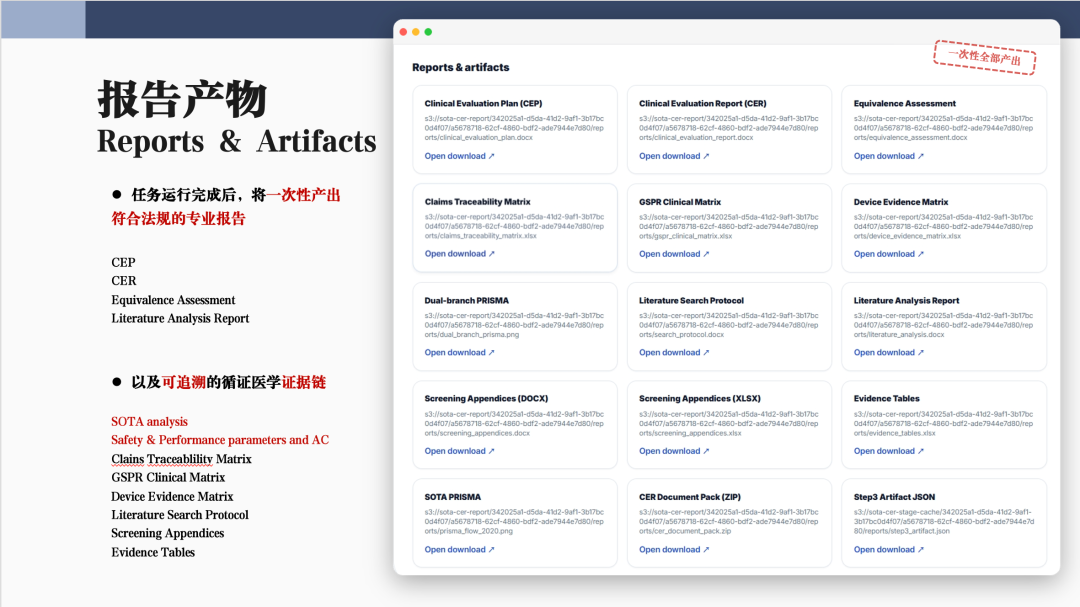1080x607 pixels.
Task: Click the green maximize window dot
Action: click(x=428, y=32)
